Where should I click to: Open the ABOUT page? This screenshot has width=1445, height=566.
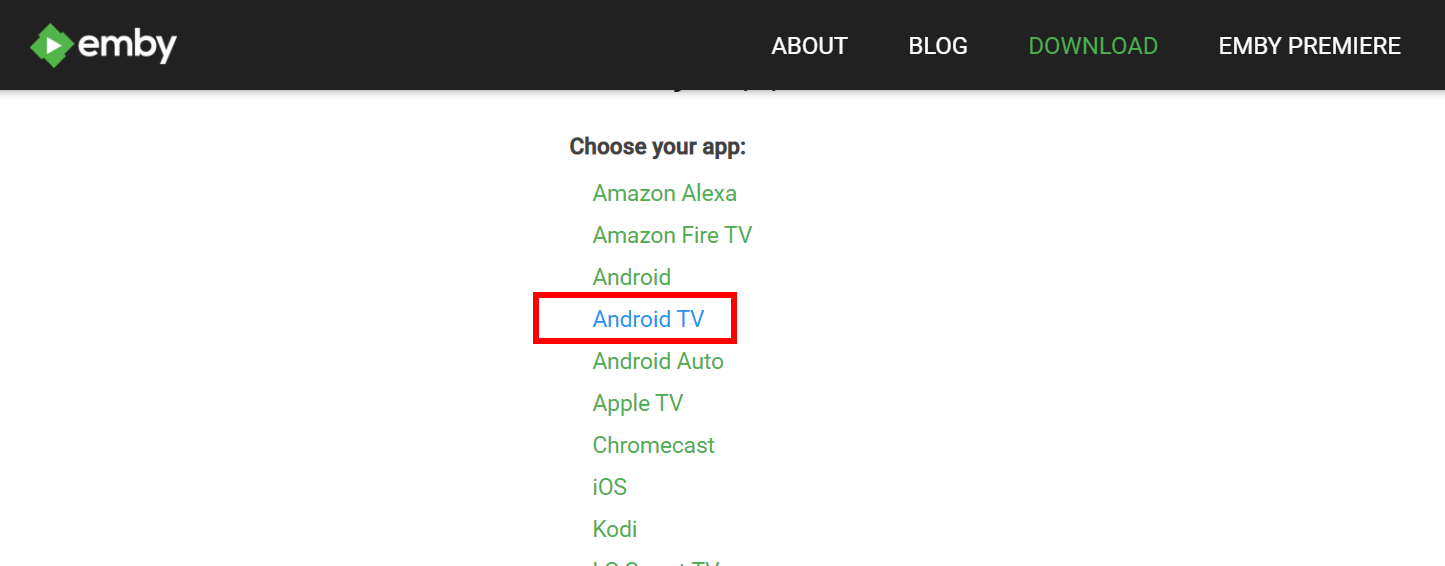click(809, 46)
